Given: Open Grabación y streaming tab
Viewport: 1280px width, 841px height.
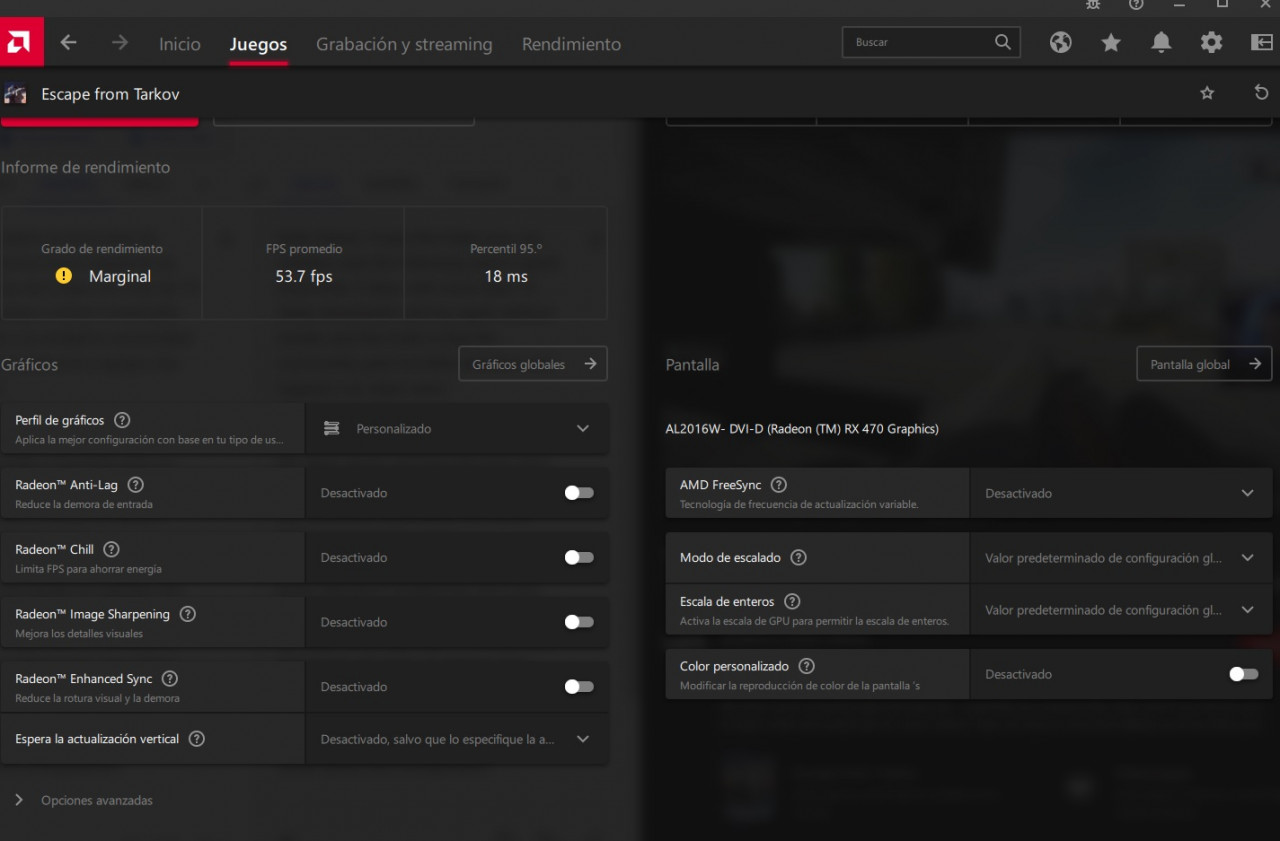Looking at the screenshot, I should coord(404,44).
